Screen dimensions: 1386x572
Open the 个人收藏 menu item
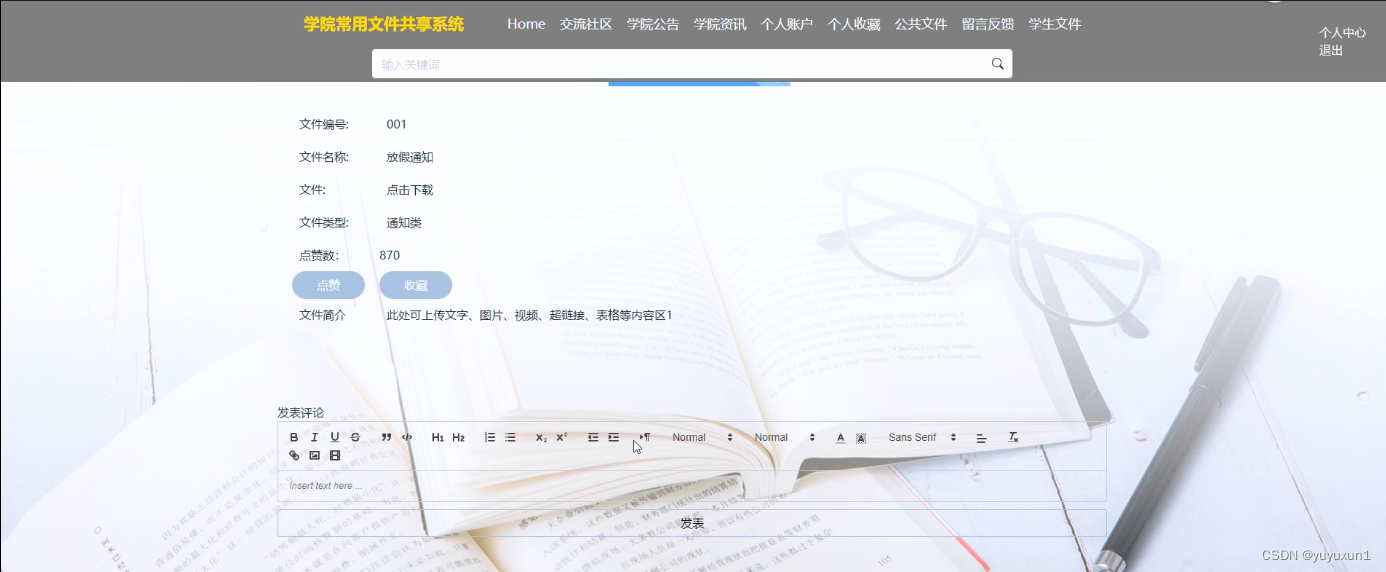tap(854, 24)
